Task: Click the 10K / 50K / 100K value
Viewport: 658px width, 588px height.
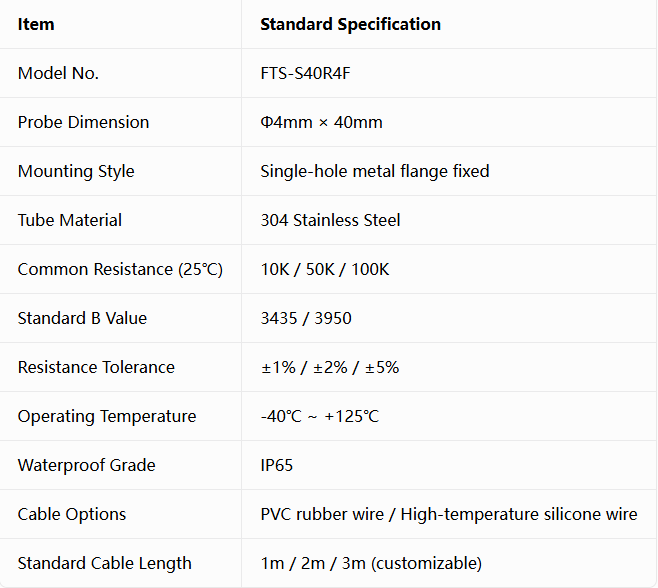Action: click(325, 269)
